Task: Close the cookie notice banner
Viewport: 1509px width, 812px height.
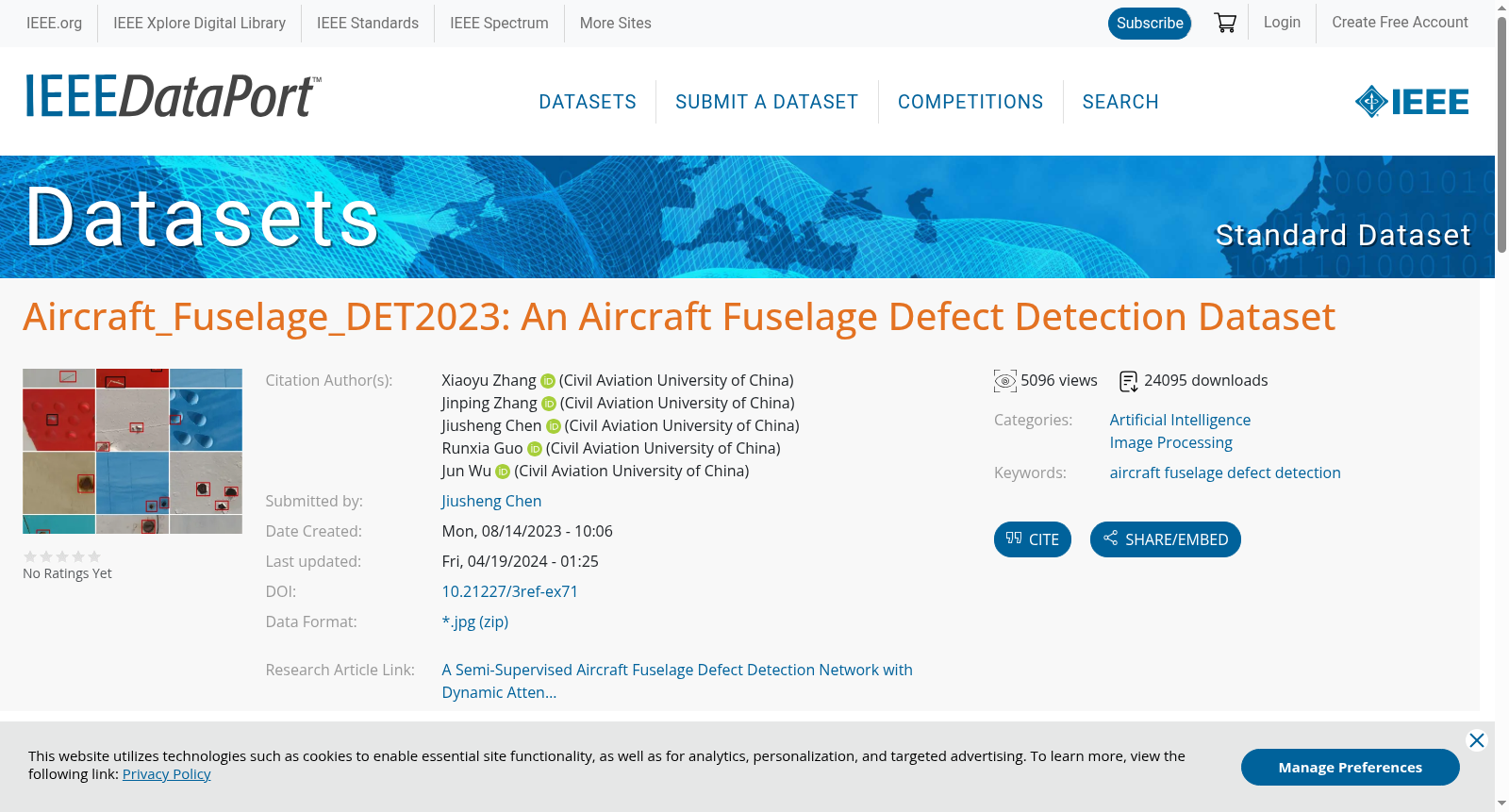Action: (1477, 740)
